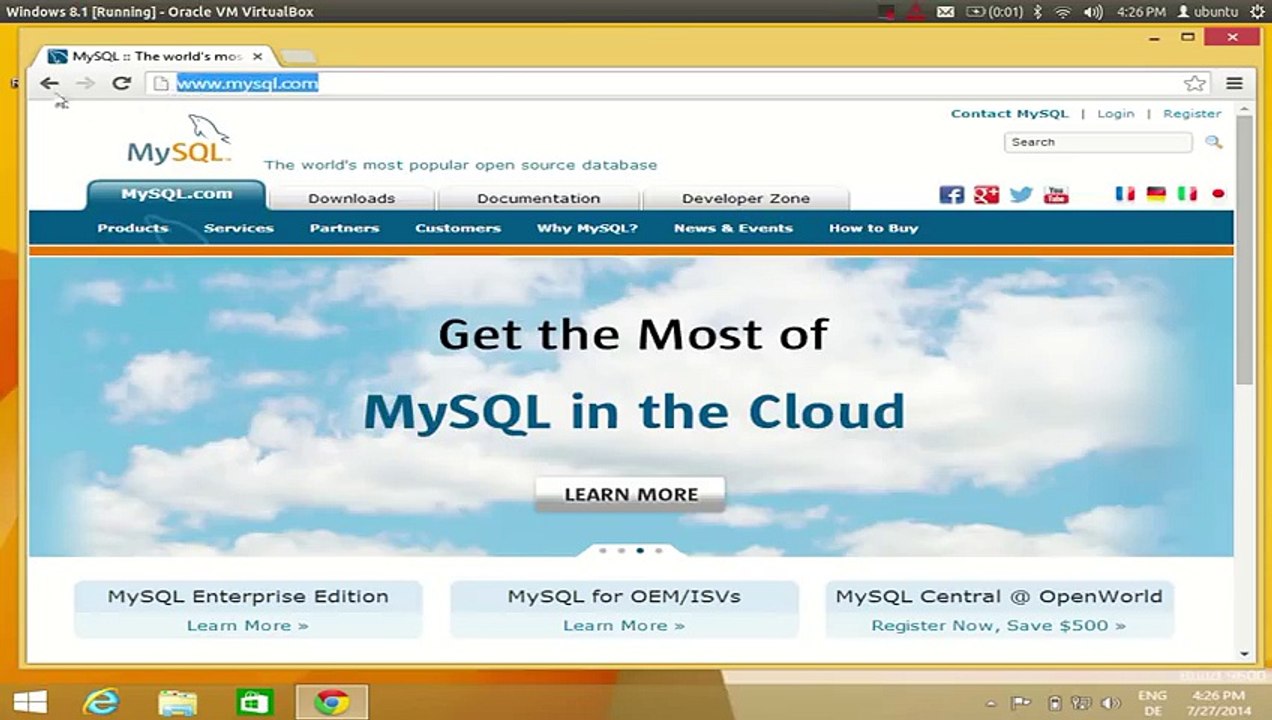Switch site language with French flag
This screenshot has height=720, width=1272.
tap(1126, 194)
